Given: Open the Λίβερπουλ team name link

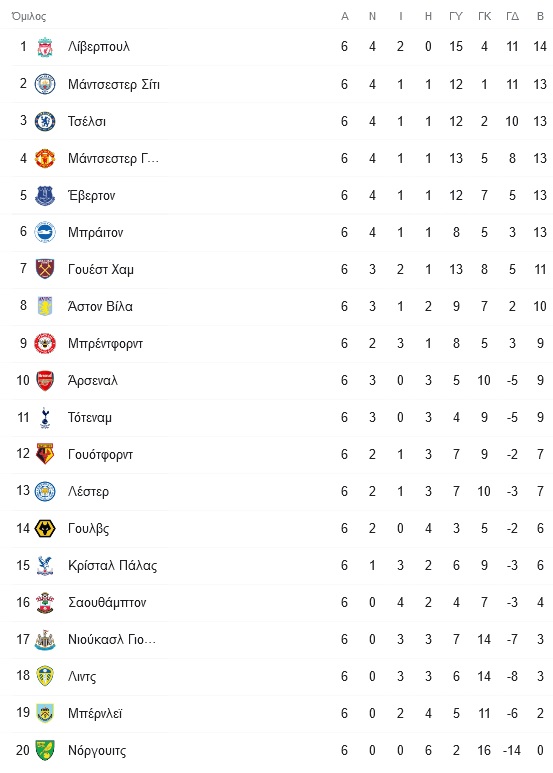Looking at the screenshot, I should pos(99,46).
